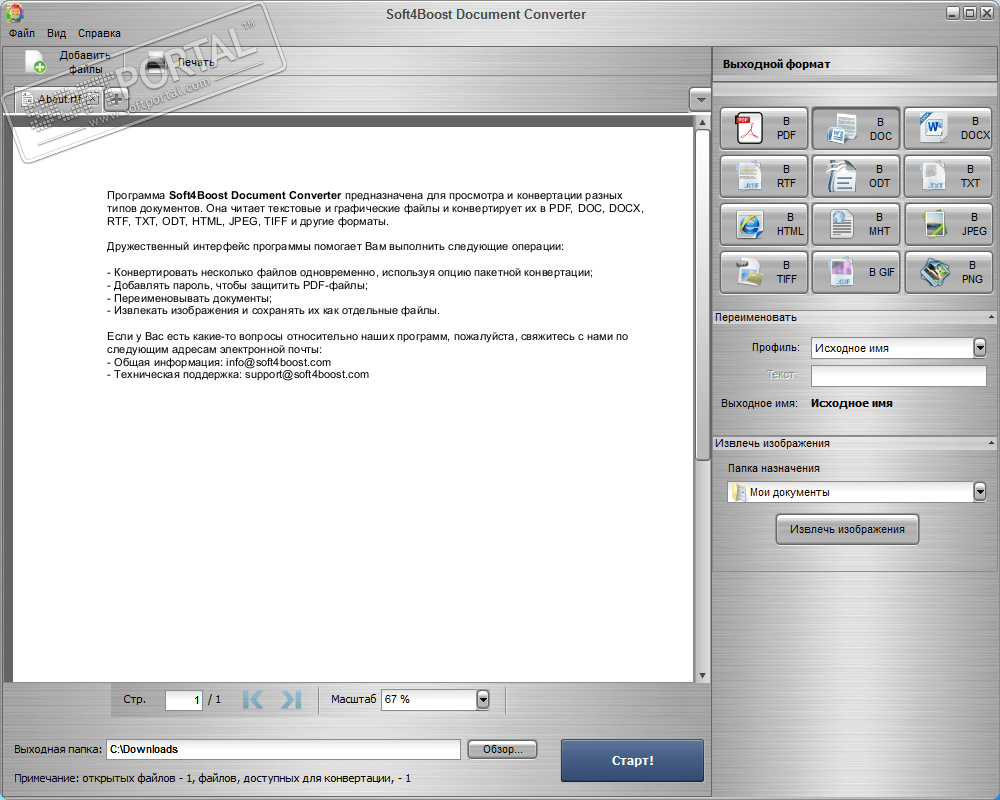
Task: Maximize the Document Converter window
Action: (x=969, y=13)
